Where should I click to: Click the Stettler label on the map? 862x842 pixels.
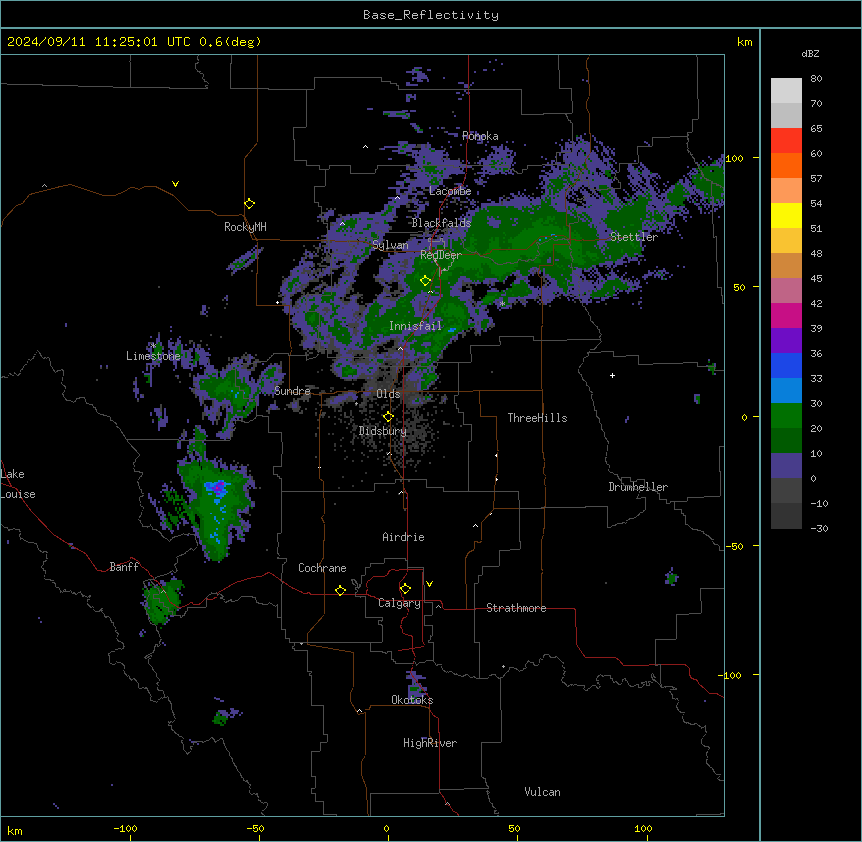[634, 237]
